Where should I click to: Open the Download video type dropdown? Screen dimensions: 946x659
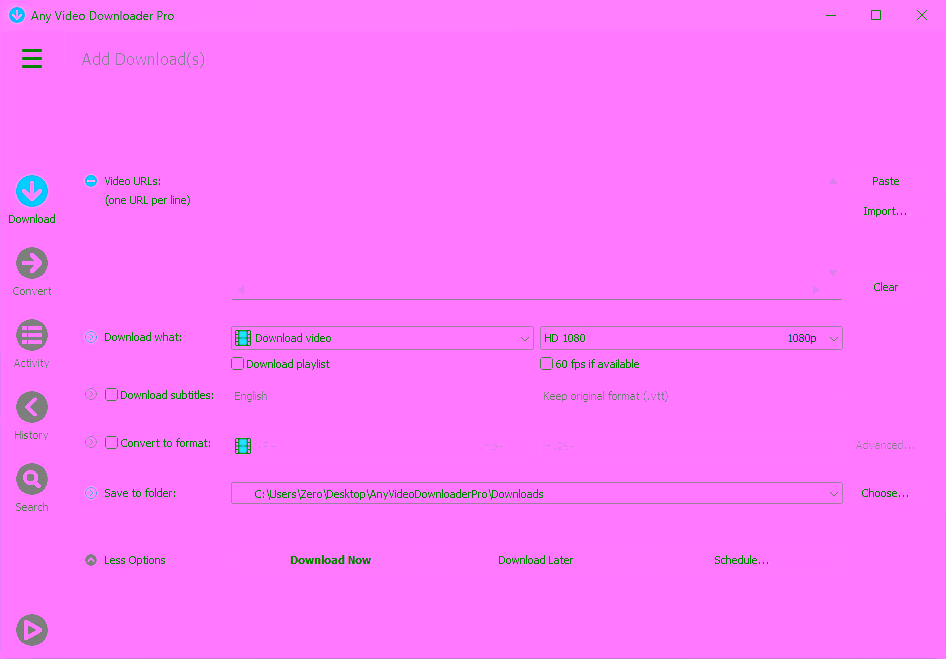(383, 338)
